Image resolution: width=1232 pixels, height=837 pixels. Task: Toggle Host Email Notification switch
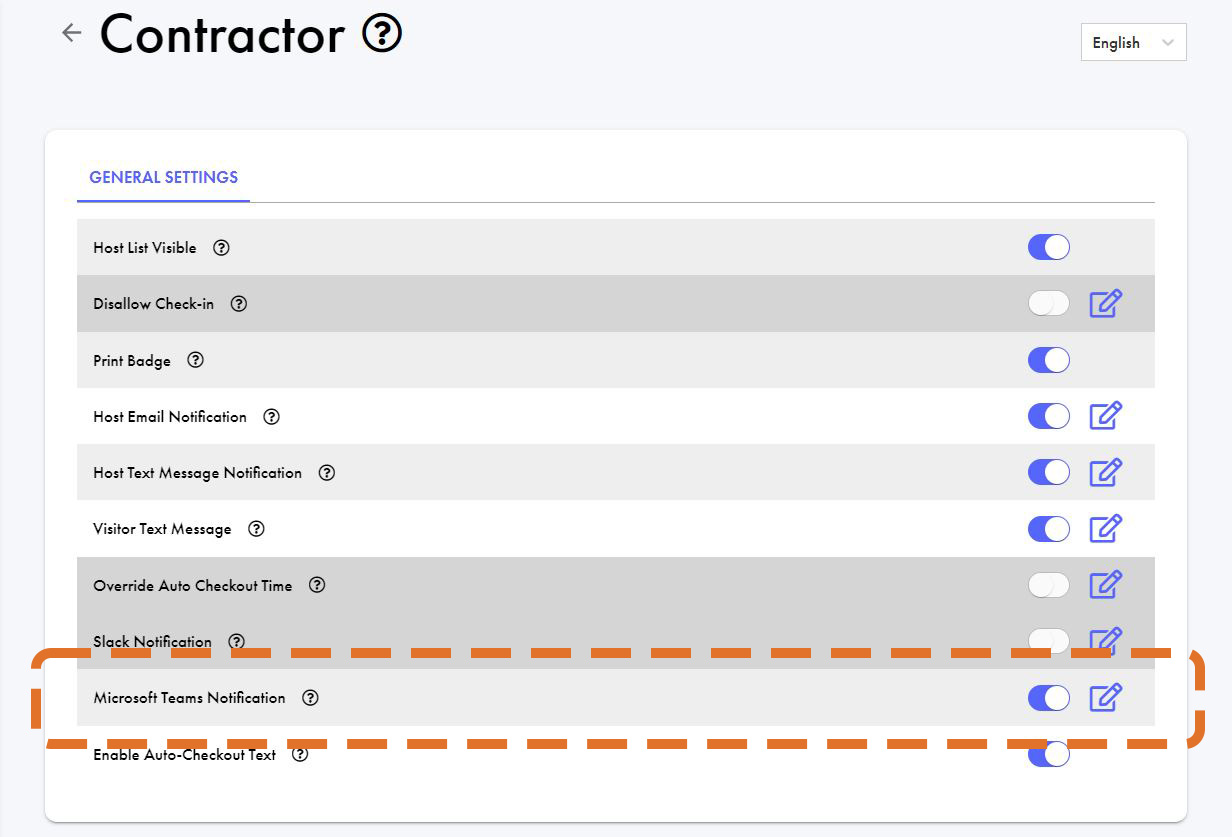[x=1048, y=416]
